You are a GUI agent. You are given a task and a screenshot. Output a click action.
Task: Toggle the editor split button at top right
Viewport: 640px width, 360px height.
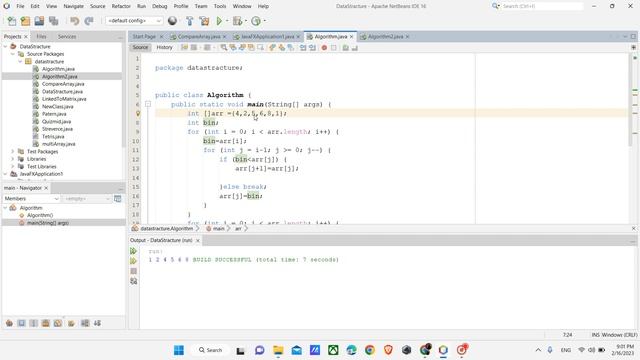click(x=633, y=48)
